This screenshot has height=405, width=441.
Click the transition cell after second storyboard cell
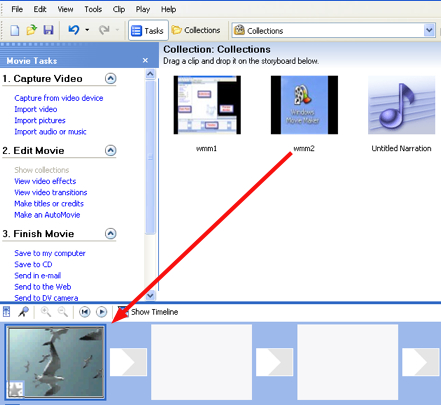274,362
